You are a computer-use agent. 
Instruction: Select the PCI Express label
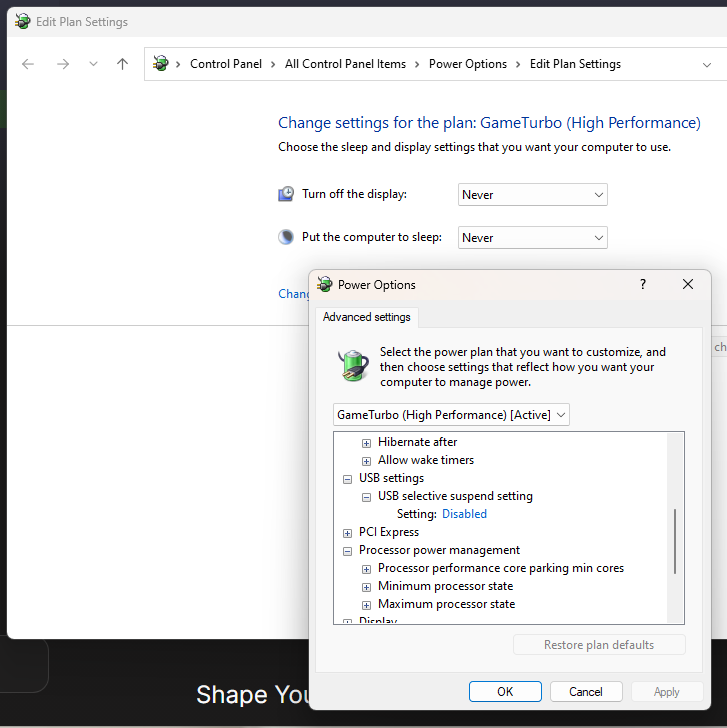[x=389, y=532]
